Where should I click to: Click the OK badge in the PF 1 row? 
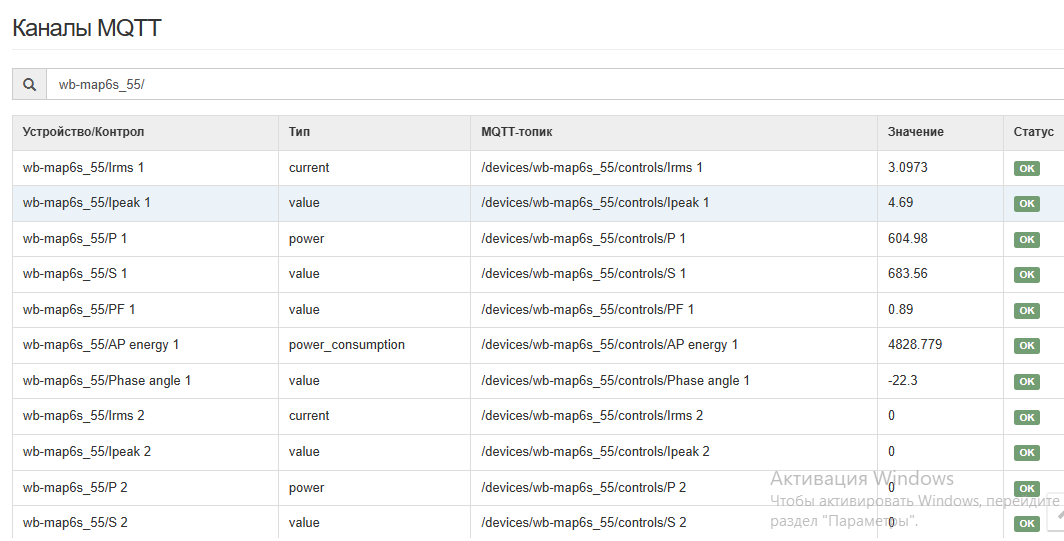pyautogui.click(x=1026, y=311)
